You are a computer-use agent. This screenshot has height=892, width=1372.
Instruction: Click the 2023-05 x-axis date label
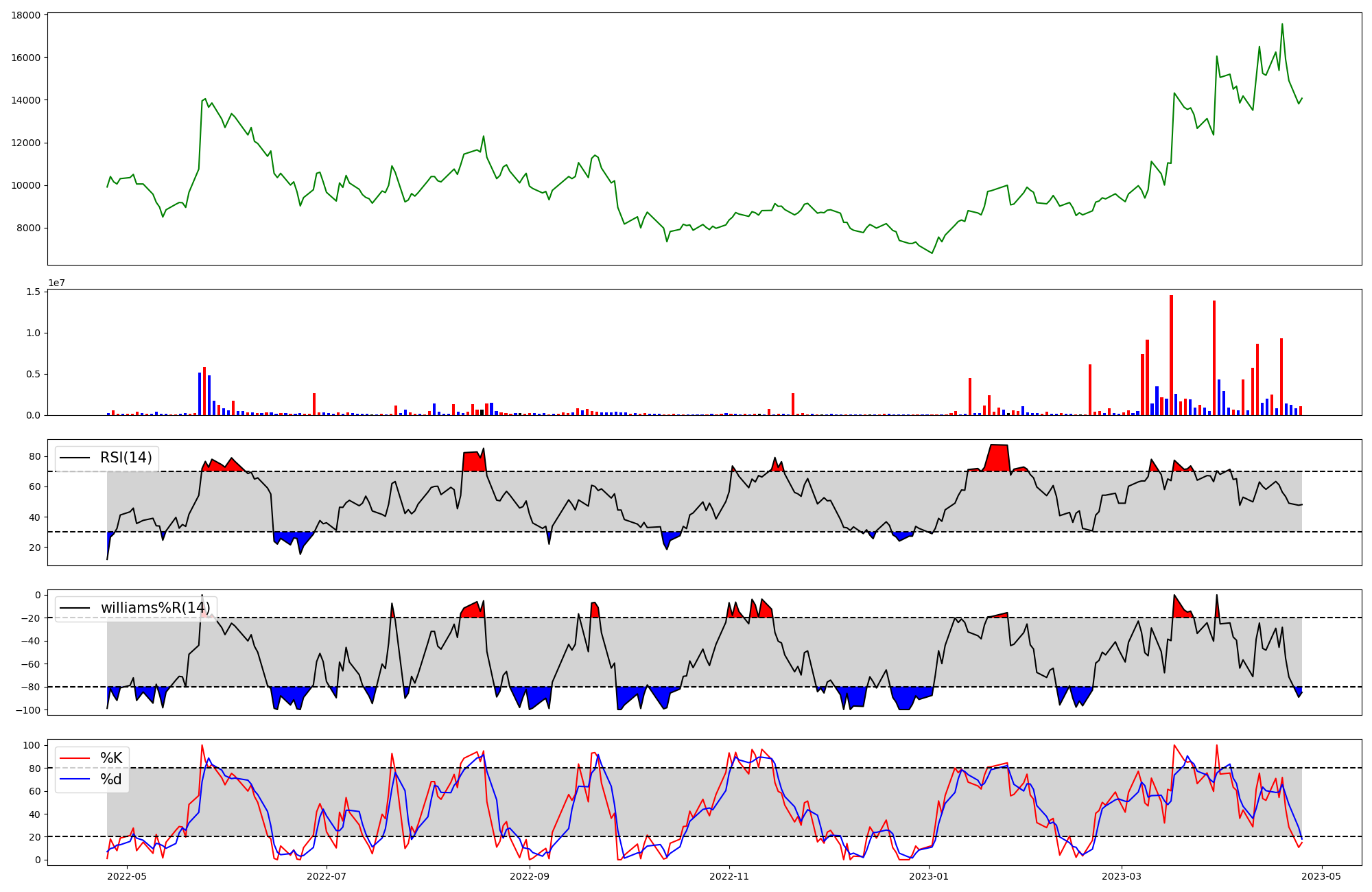1321,876
